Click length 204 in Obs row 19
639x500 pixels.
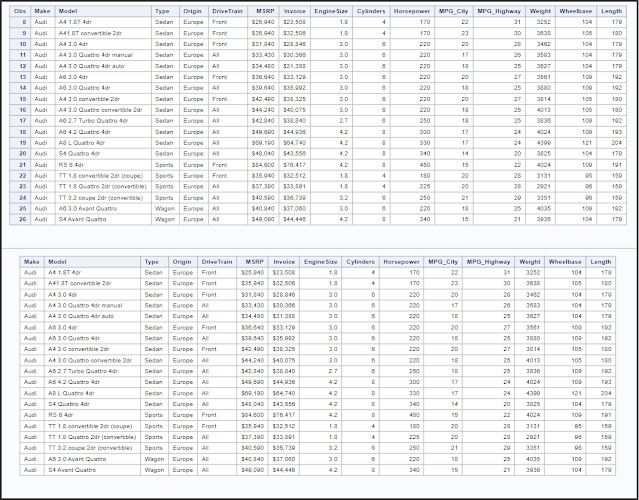tap(617, 143)
